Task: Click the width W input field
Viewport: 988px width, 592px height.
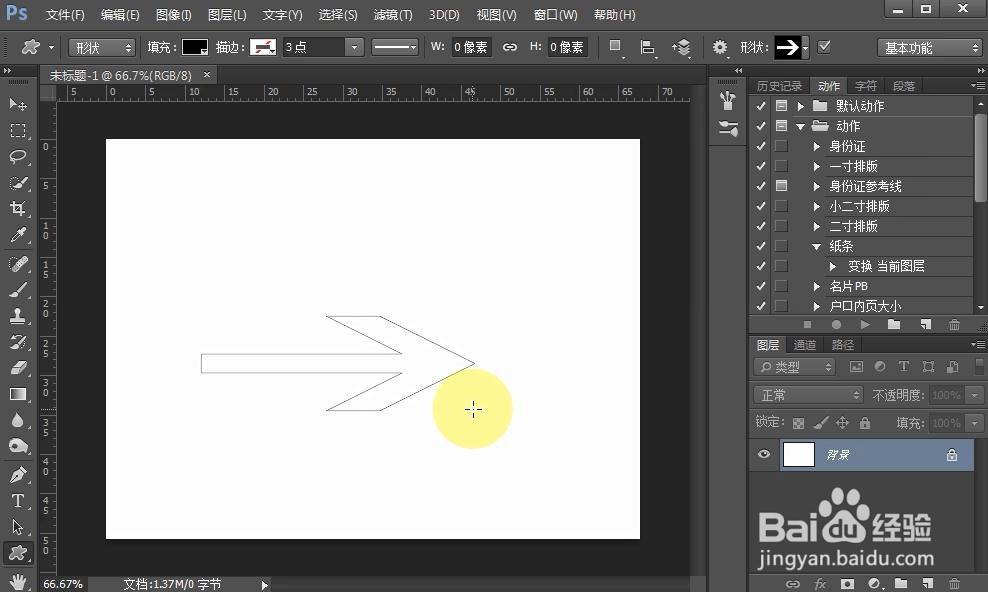Action: [x=471, y=47]
